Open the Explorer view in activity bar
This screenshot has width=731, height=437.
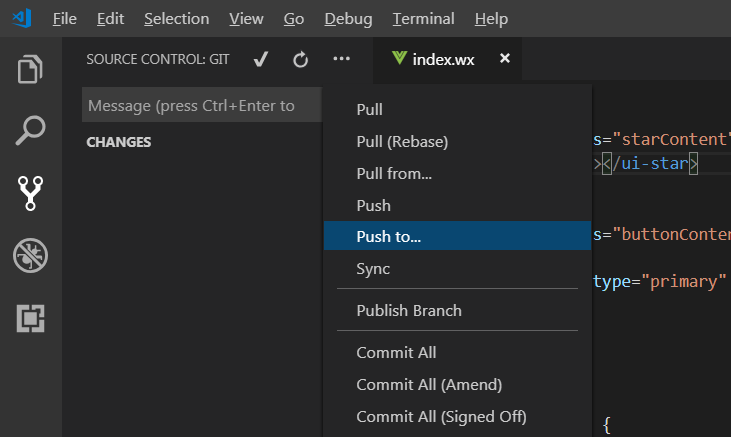(x=30, y=69)
